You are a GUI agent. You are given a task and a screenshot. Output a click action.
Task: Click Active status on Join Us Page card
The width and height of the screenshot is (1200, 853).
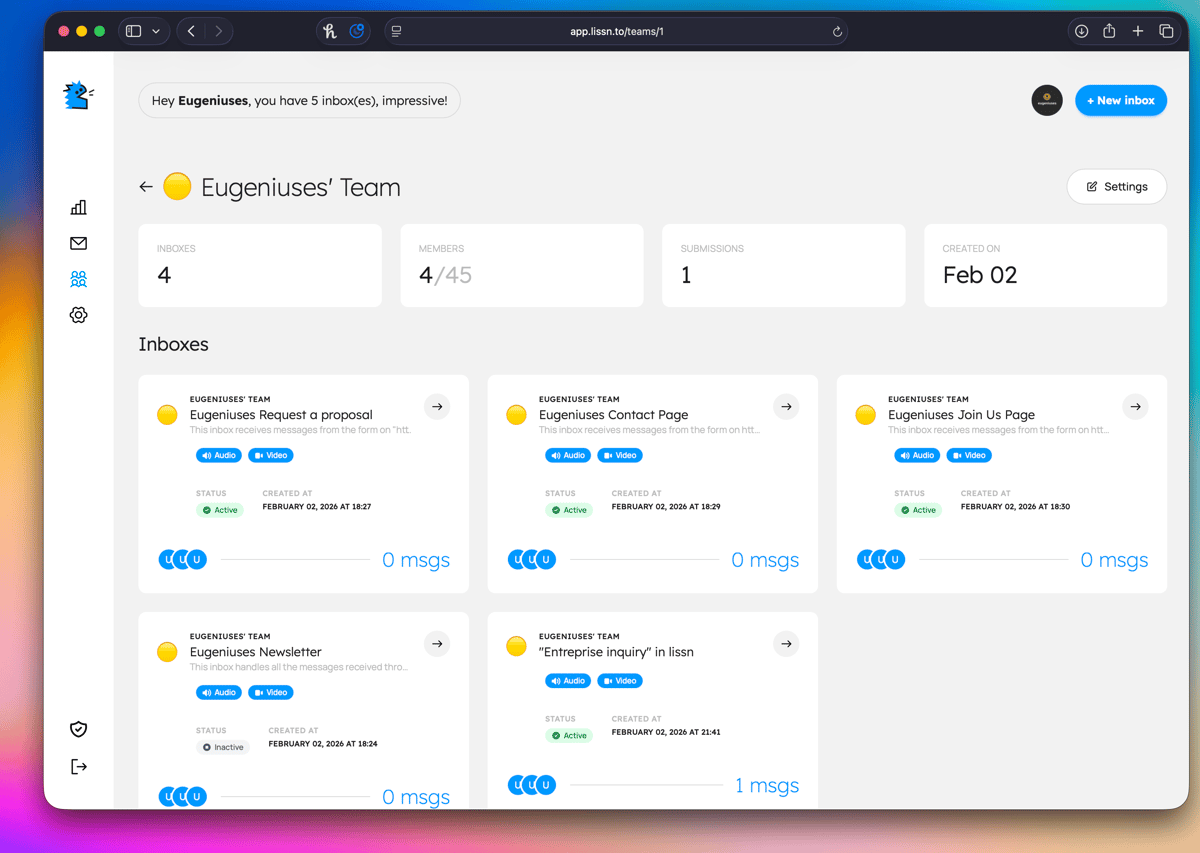918,510
